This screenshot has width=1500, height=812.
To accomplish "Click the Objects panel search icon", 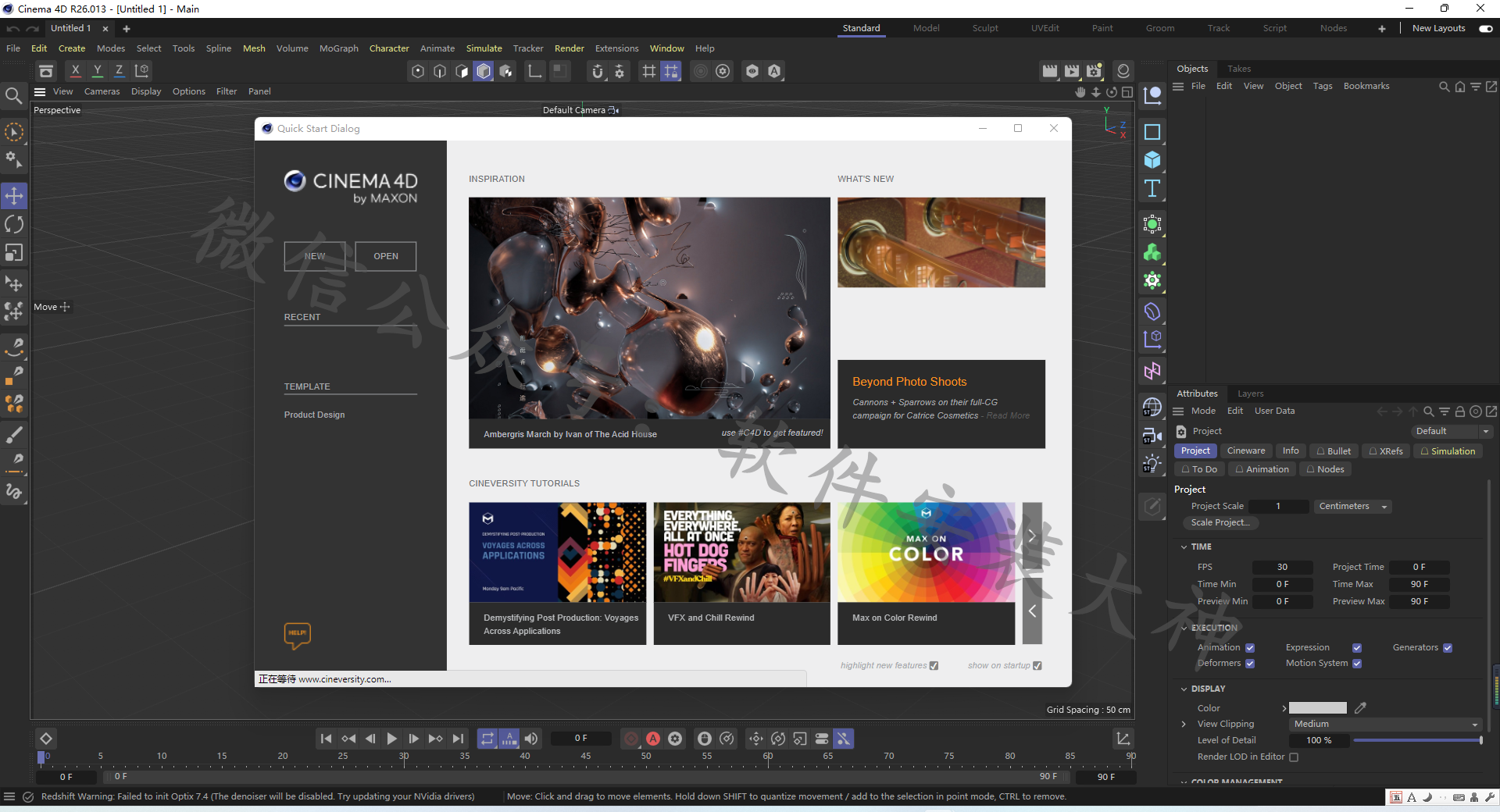I will click(1445, 87).
